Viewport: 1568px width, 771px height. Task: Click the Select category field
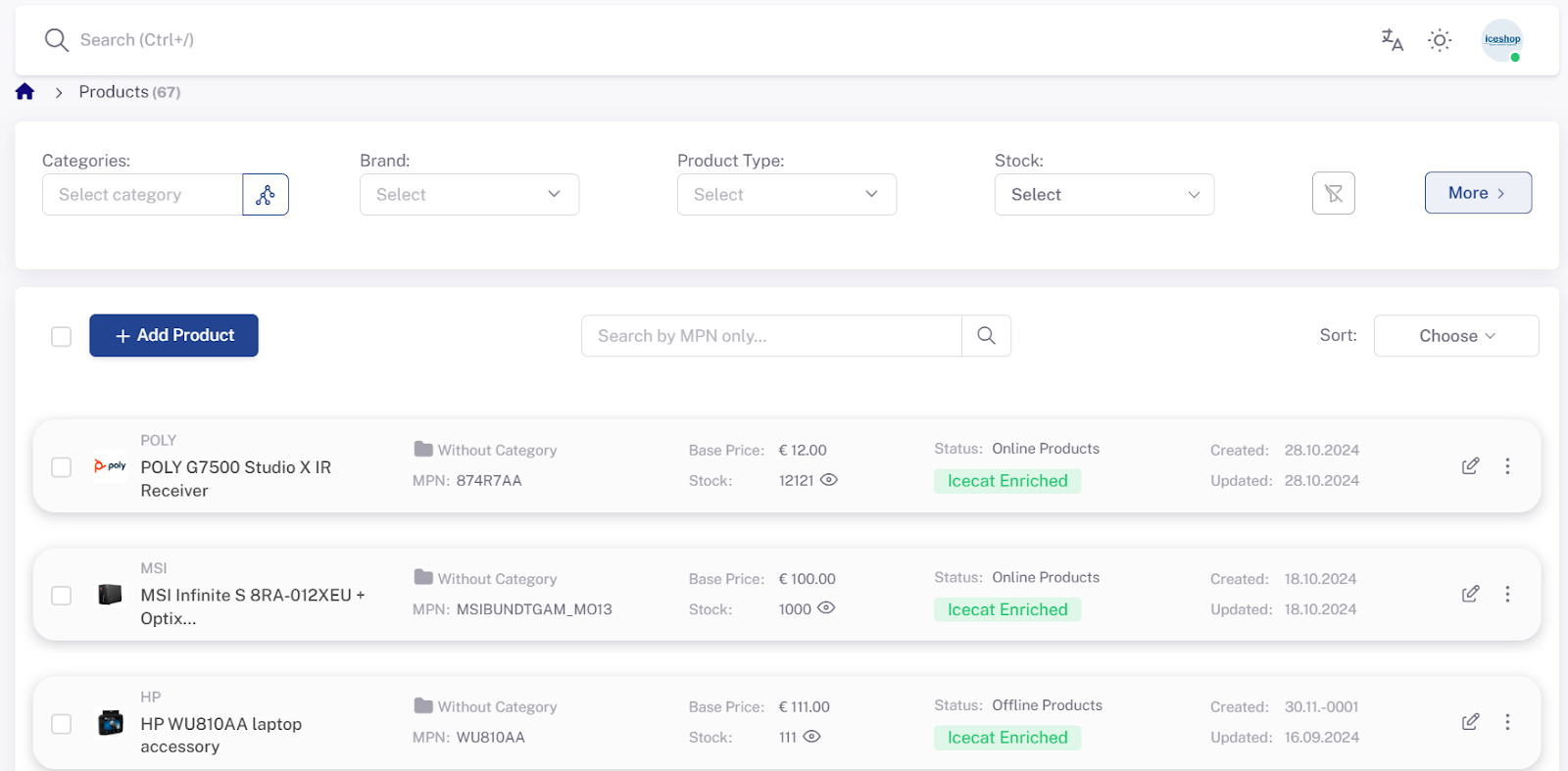[x=142, y=195]
